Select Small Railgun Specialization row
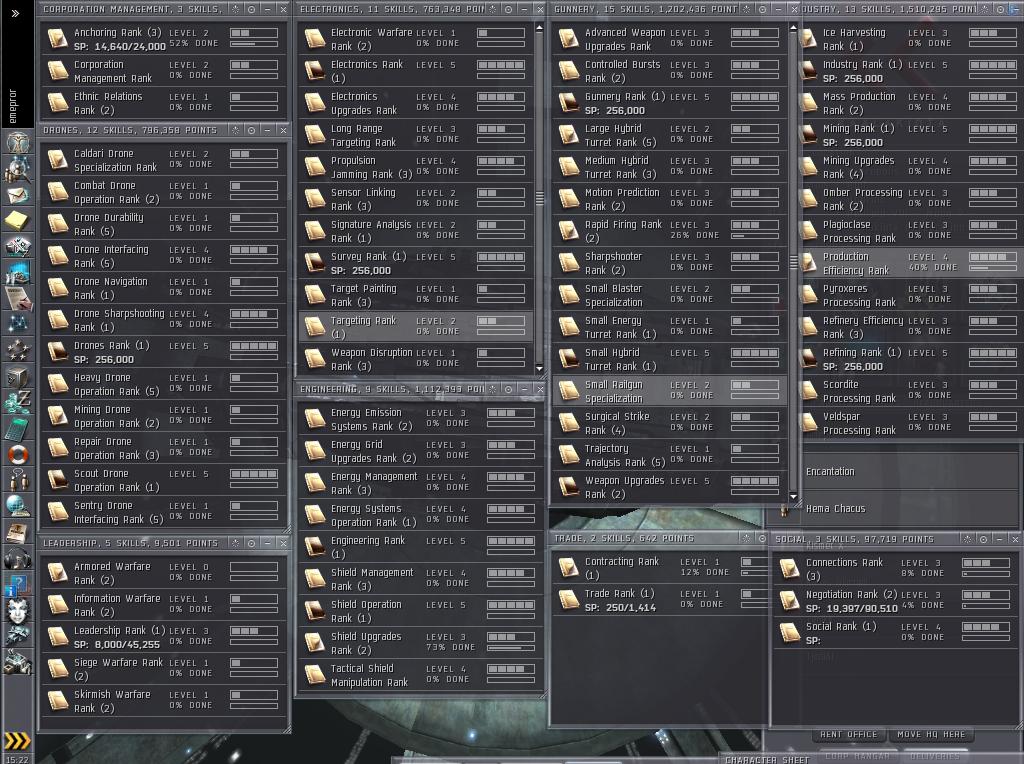 coord(670,390)
